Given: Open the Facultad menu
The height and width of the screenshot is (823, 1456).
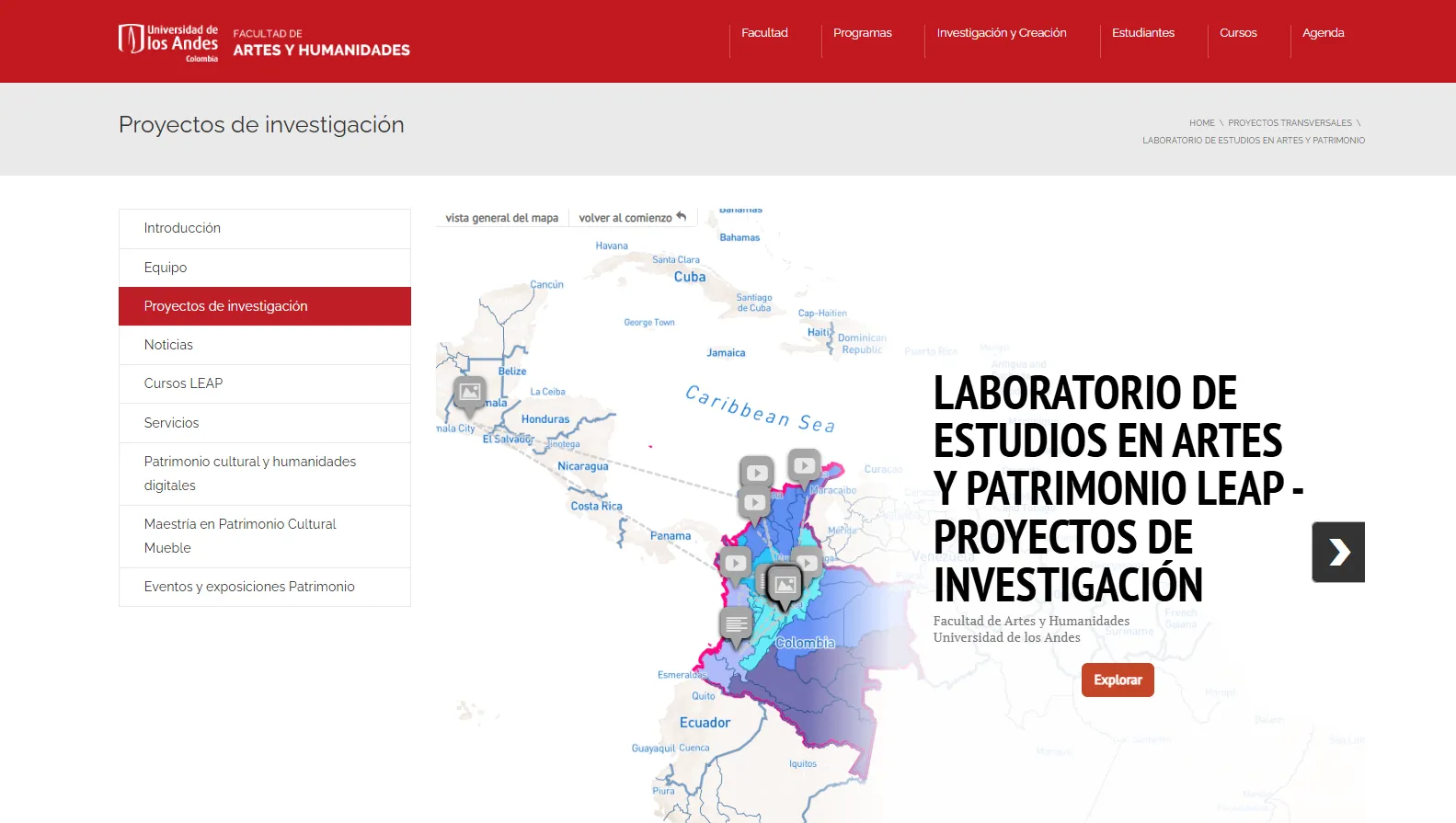Looking at the screenshot, I should [x=764, y=33].
